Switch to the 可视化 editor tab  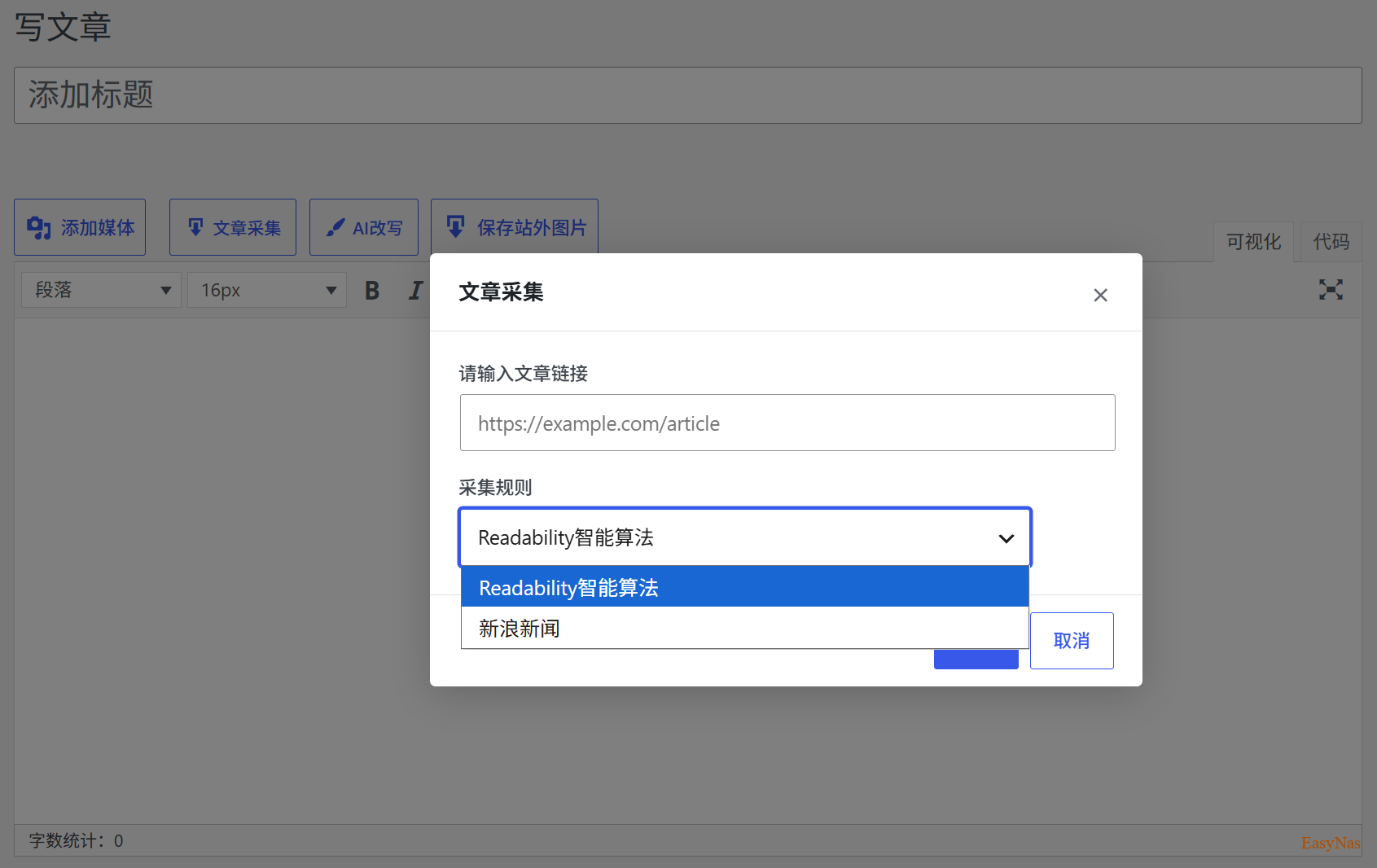click(x=1253, y=242)
